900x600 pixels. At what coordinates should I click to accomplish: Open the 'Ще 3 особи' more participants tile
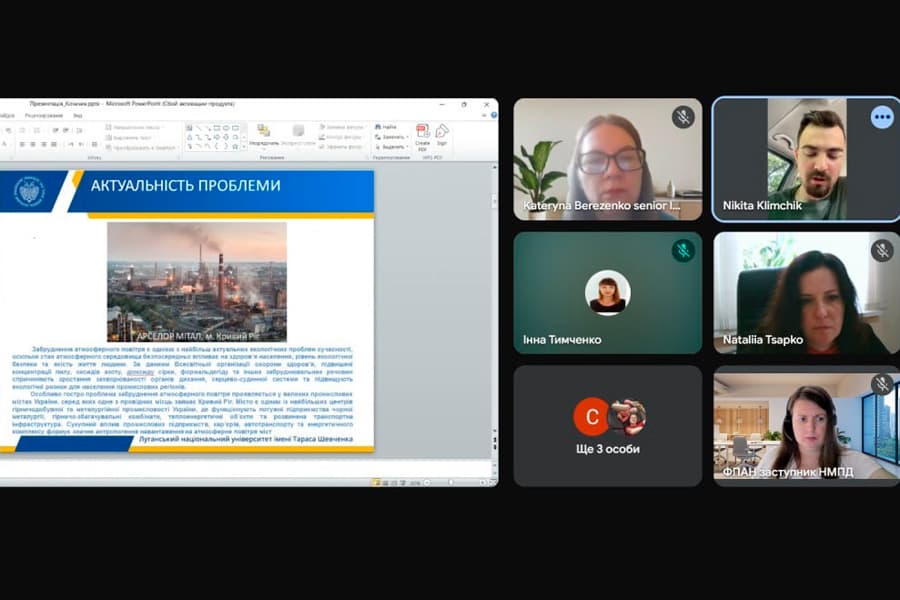(x=607, y=425)
